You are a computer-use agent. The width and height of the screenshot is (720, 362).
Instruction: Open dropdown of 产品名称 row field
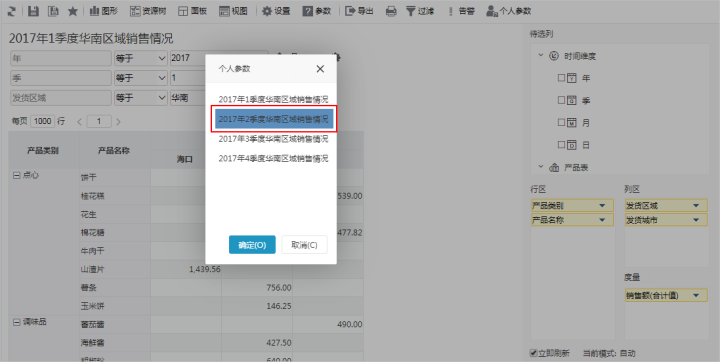tap(602, 220)
